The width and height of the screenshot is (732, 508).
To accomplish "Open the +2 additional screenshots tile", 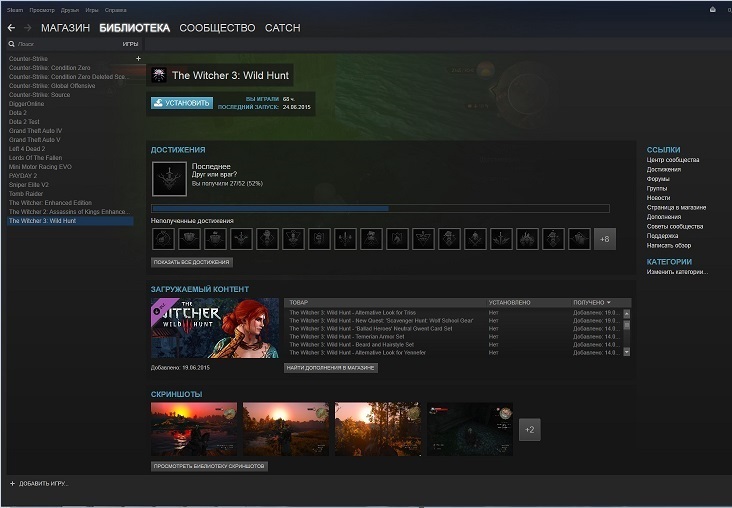I will 530,430.
